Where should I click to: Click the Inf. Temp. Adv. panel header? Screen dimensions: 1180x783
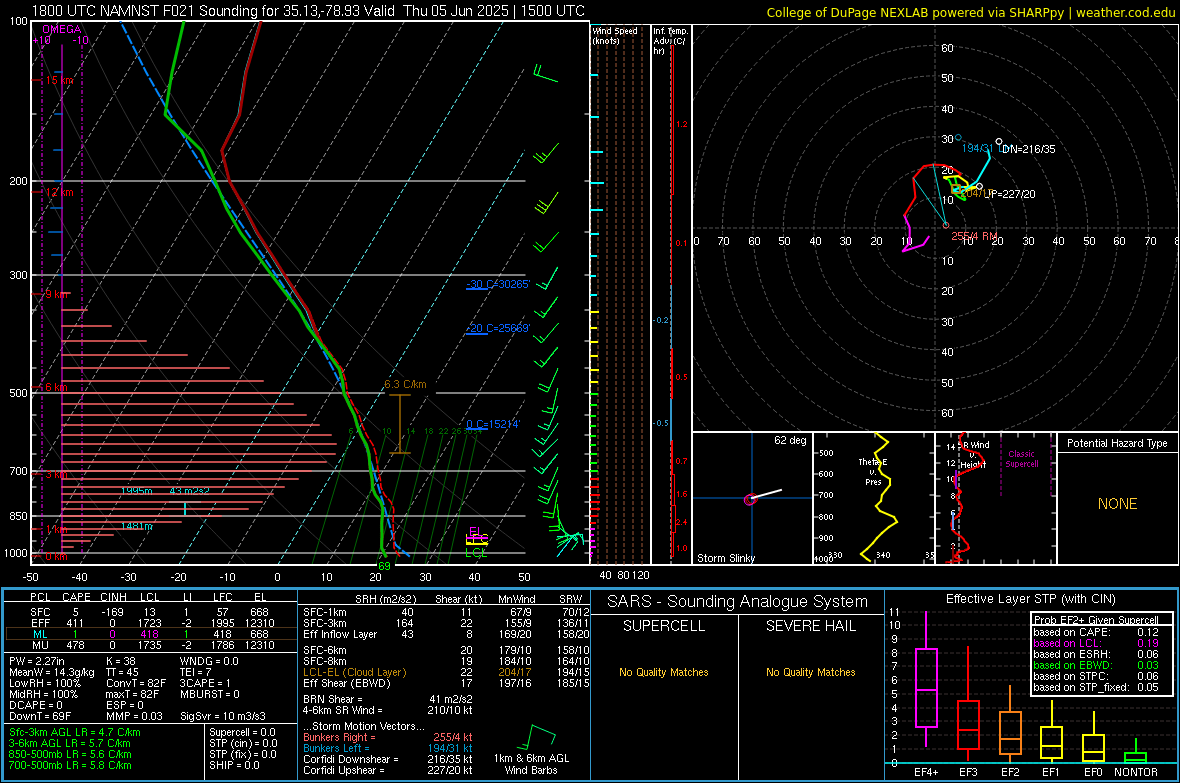670,41
